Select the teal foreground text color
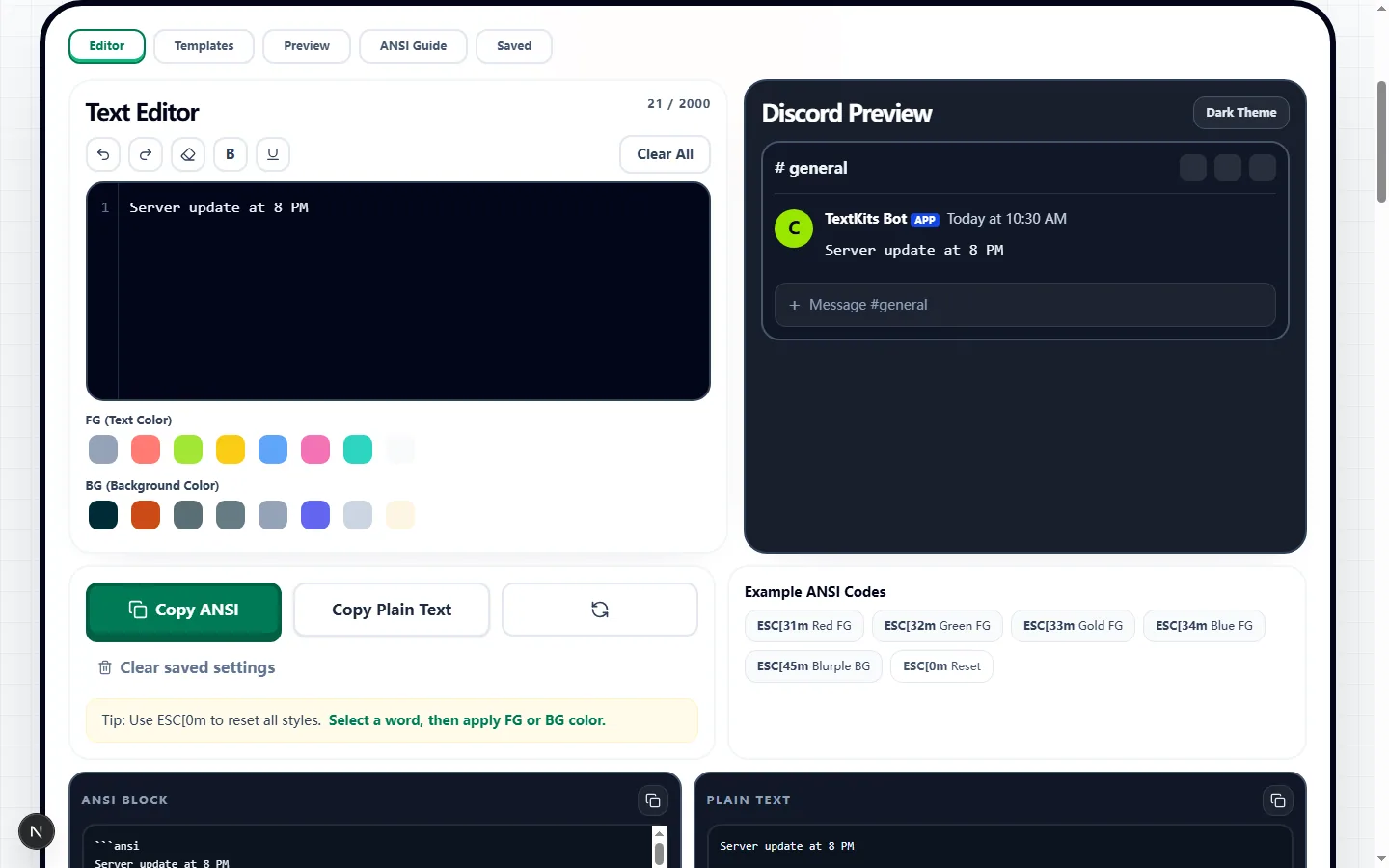 point(358,449)
